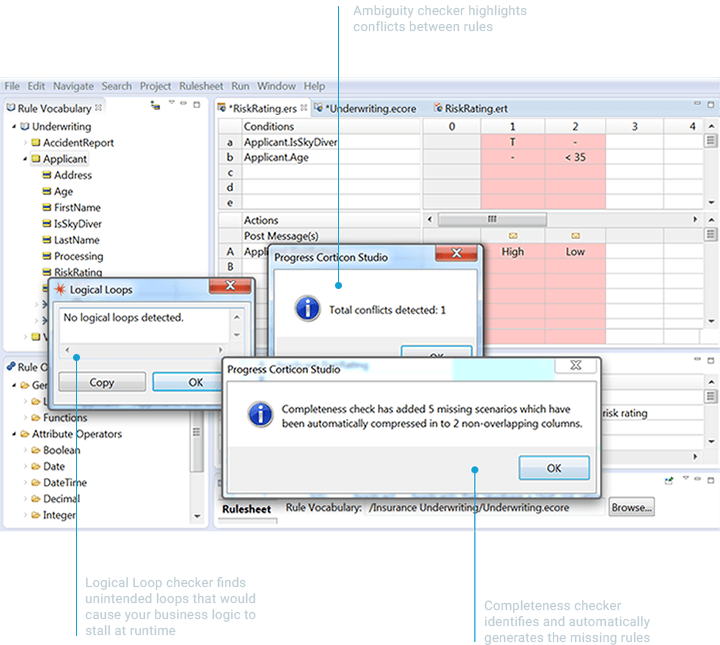Click the IsSkyDiver attribute icon
Screen dimensions: 720x645
pyautogui.click(x=47, y=224)
